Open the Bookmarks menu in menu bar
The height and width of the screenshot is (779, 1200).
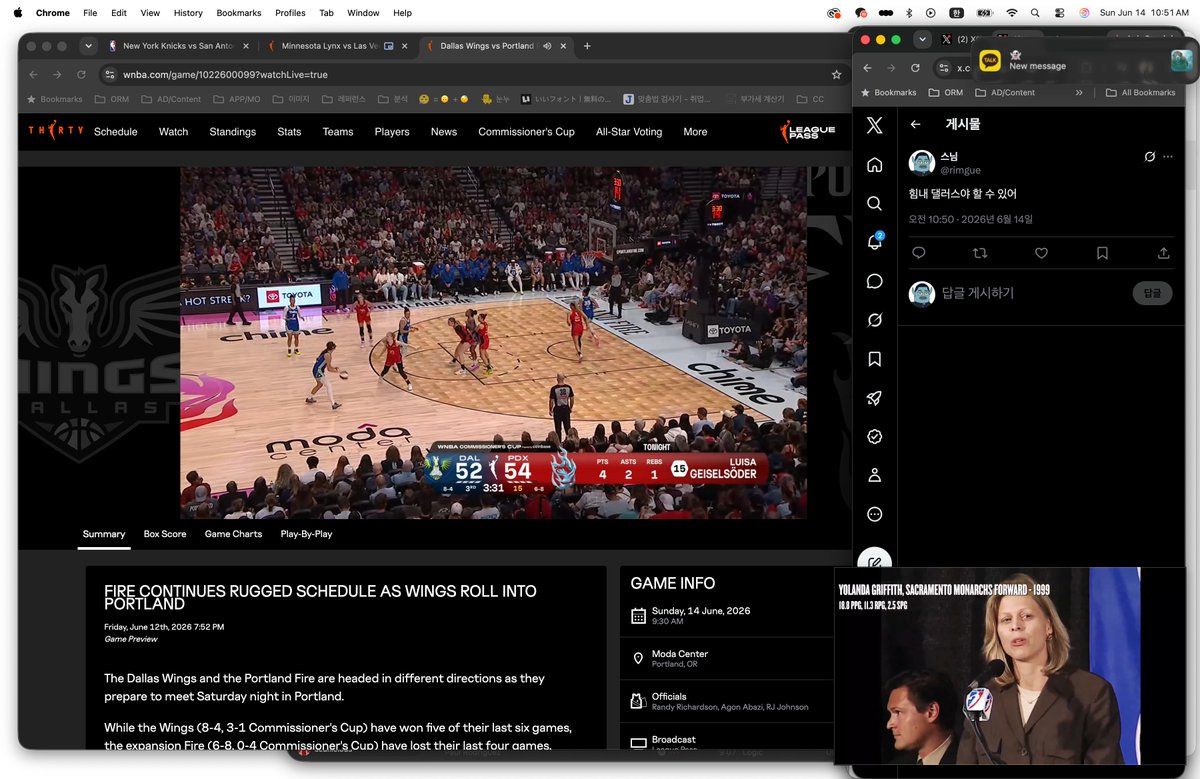point(239,13)
